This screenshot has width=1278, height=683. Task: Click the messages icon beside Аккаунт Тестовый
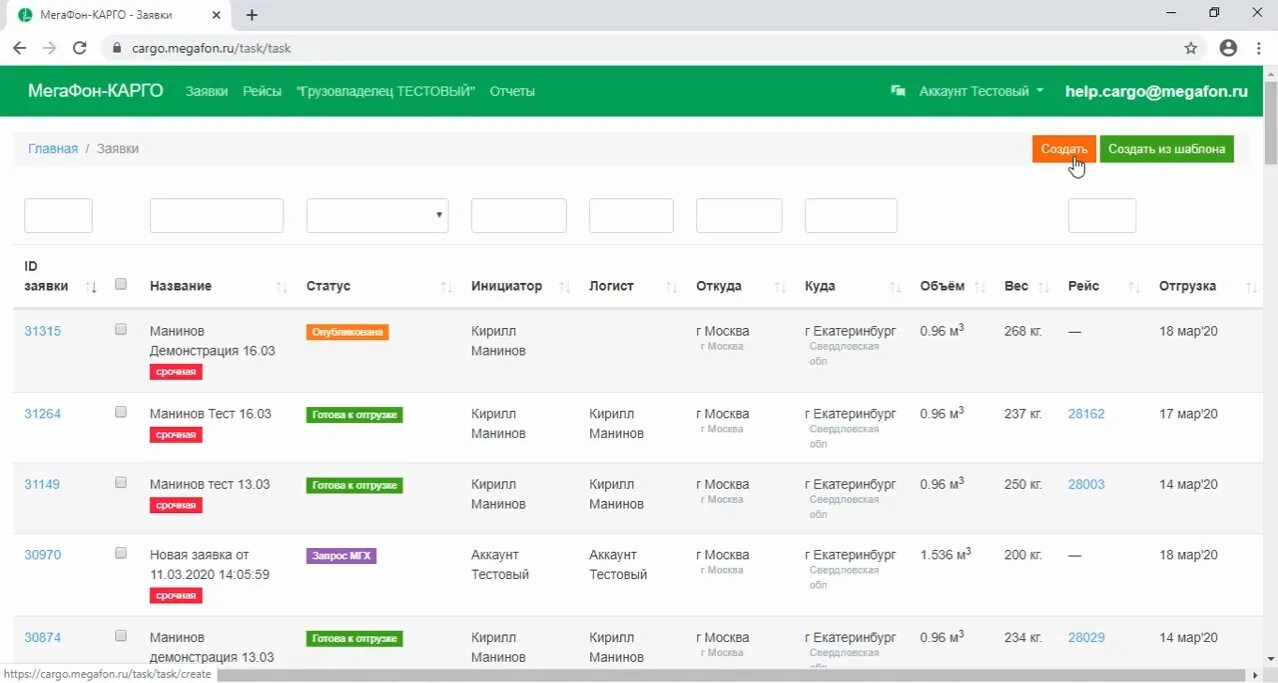[898, 91]
